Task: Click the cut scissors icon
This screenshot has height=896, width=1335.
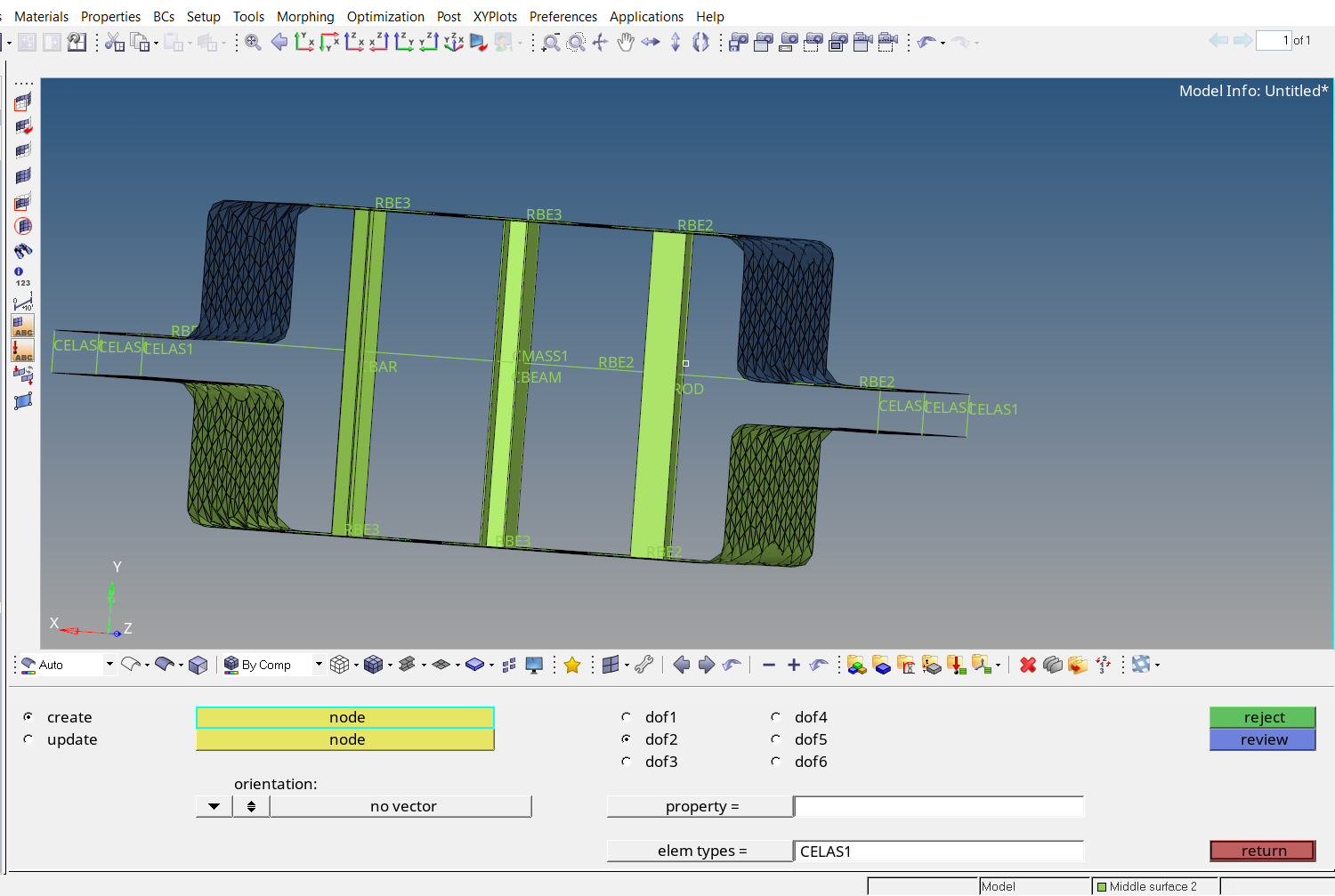Action: coord(114,42)
